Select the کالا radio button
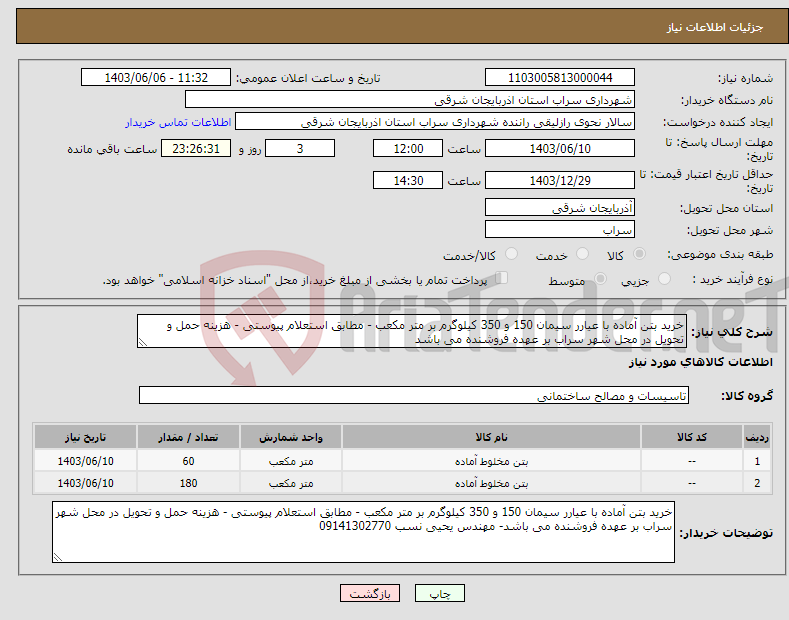Screen dimensions: 789x620 tap(639, 254)
